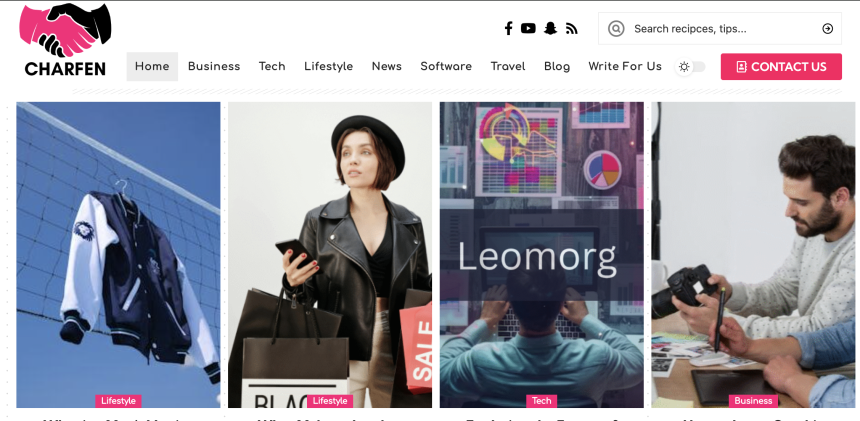Open the Facebook social icon

tap(508, 29)
